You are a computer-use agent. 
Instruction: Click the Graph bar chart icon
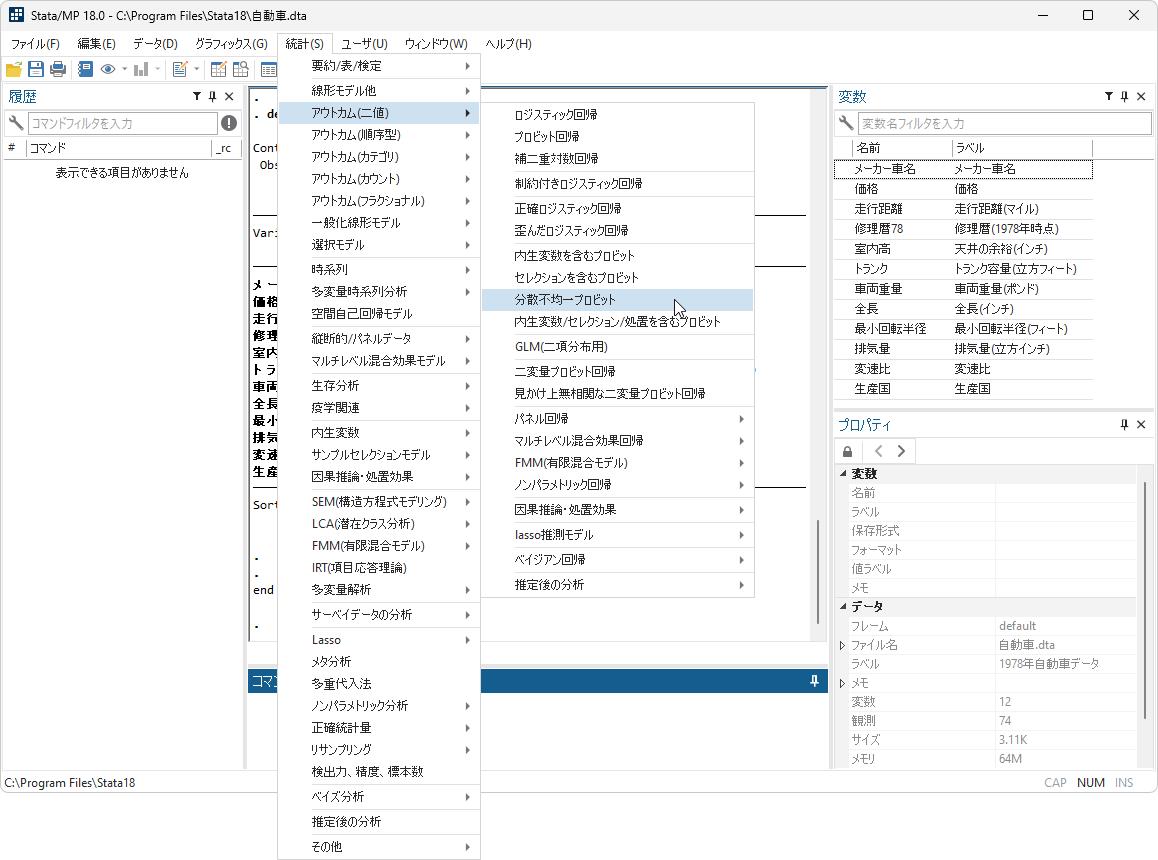[141, 69]
